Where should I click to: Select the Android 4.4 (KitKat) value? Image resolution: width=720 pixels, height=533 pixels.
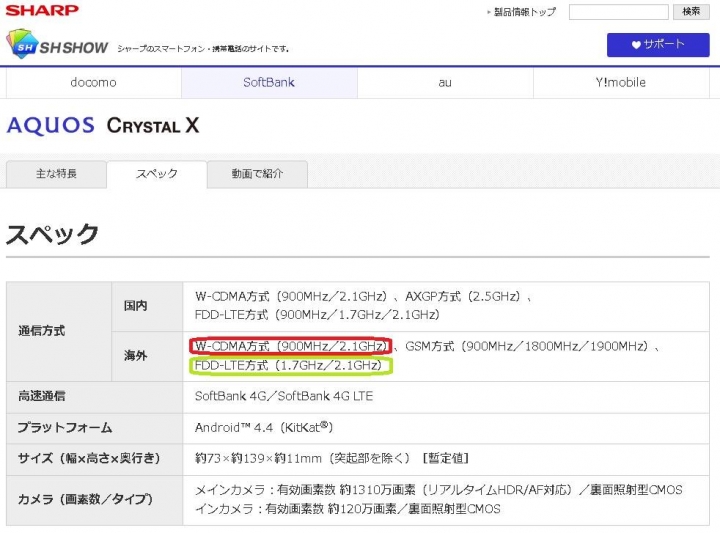pos(264,427)
